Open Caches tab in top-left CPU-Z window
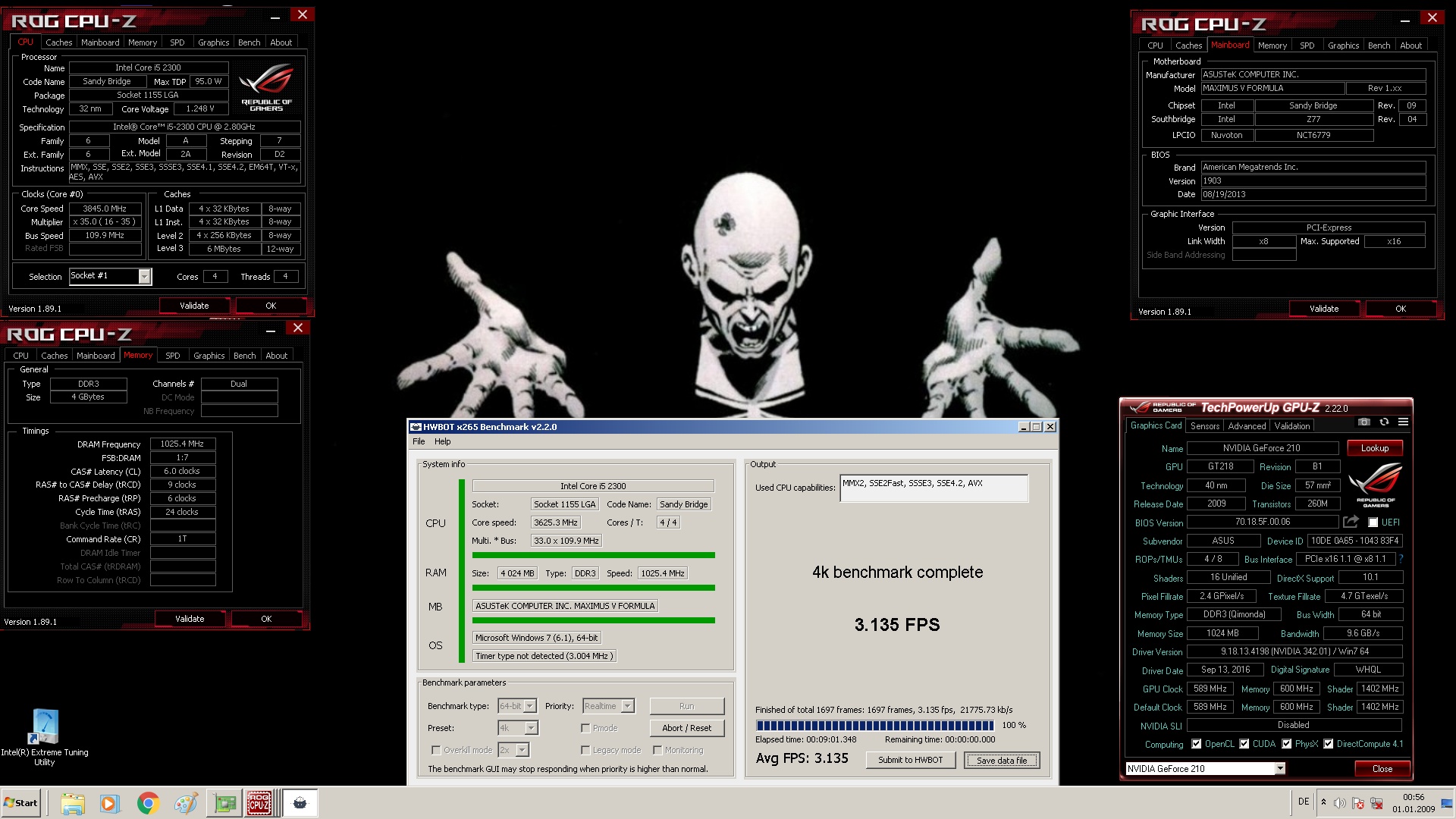 click(x=58, y=42)
